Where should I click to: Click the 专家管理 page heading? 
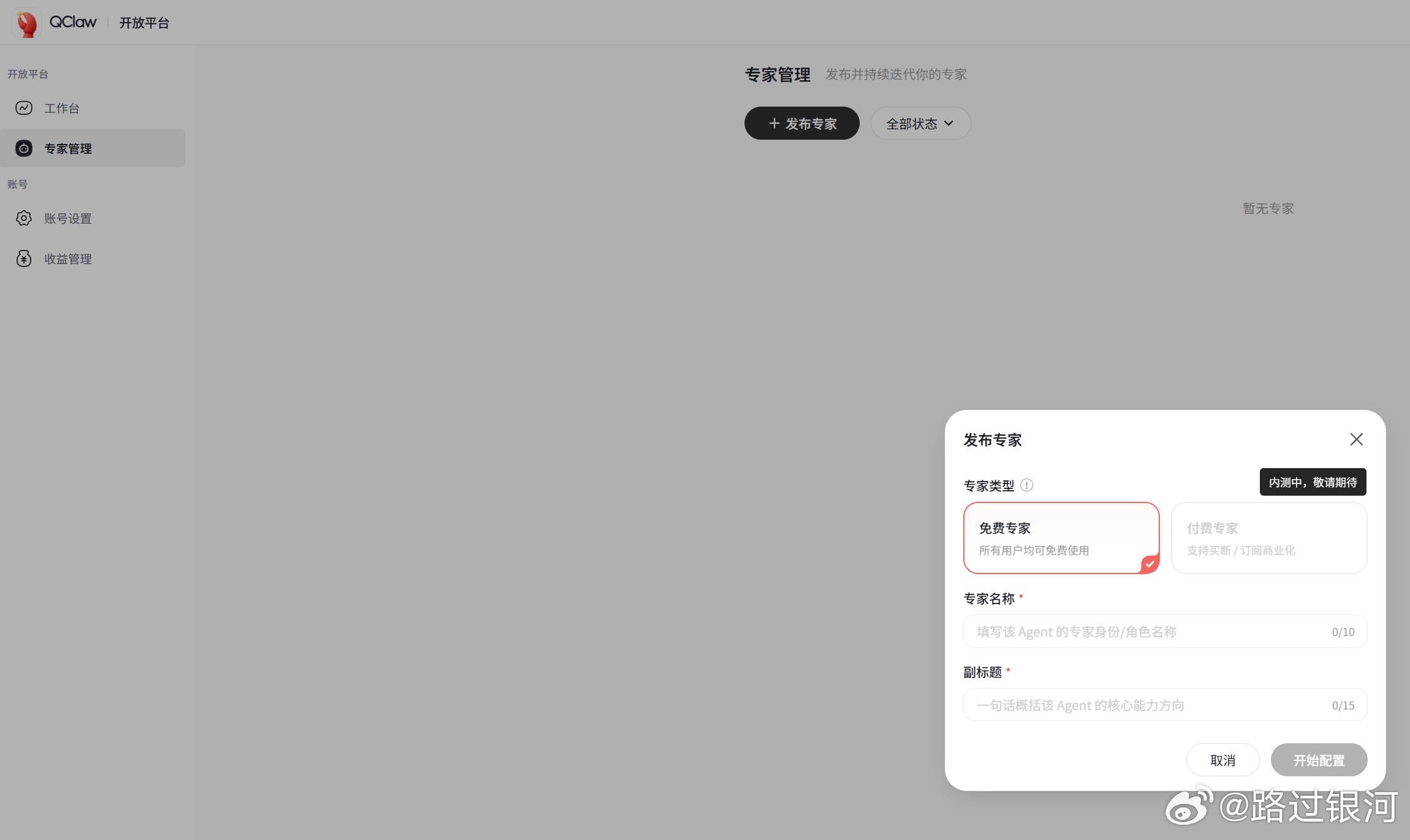778,74
